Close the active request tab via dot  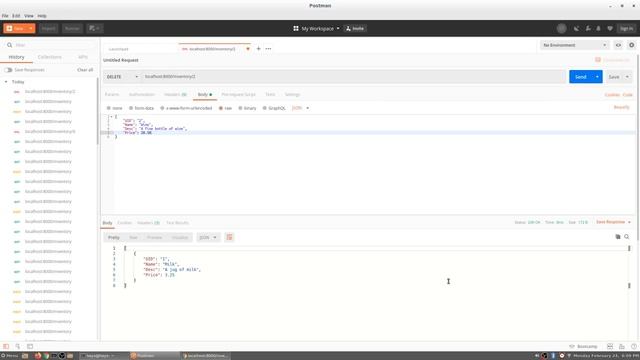(x=248, y=49)
